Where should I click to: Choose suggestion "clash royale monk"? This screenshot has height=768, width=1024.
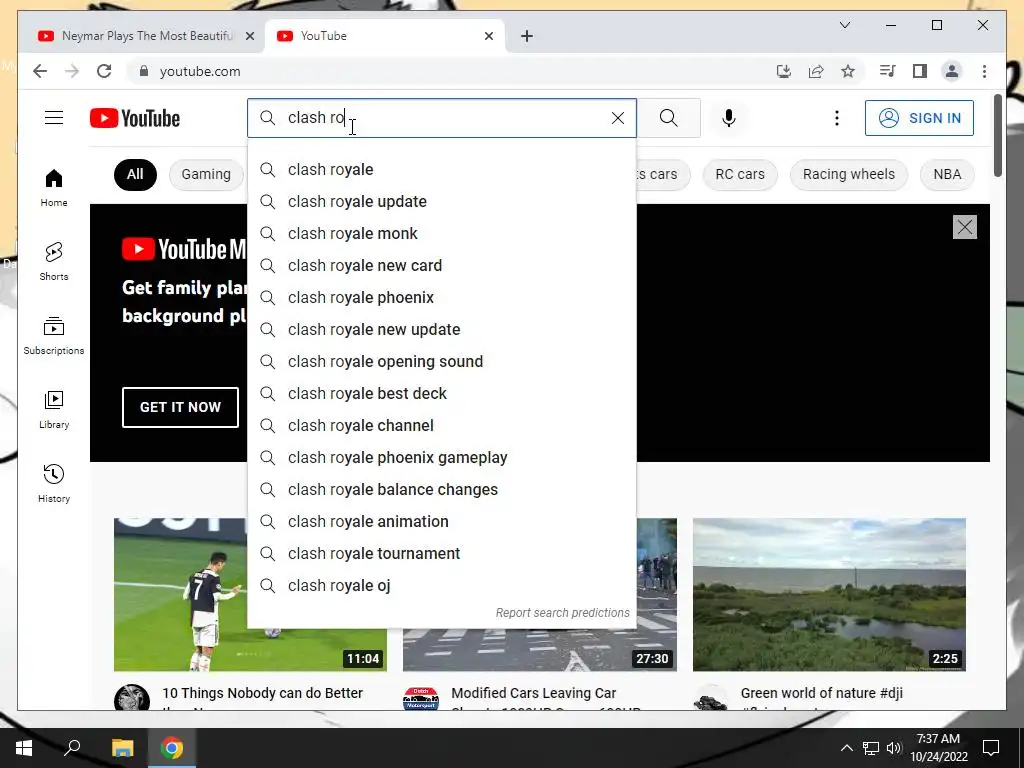tap(441, 234)
